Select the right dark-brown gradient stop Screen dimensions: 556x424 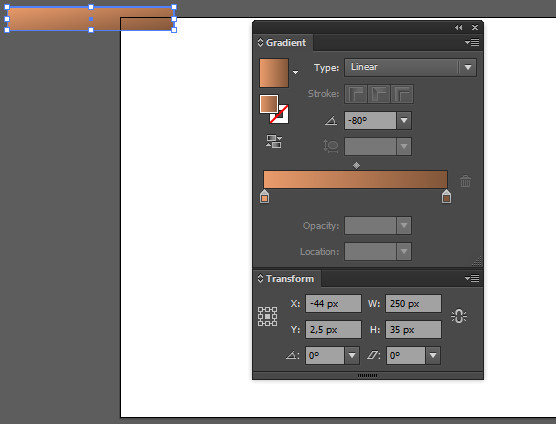click(x=446, y=196)
